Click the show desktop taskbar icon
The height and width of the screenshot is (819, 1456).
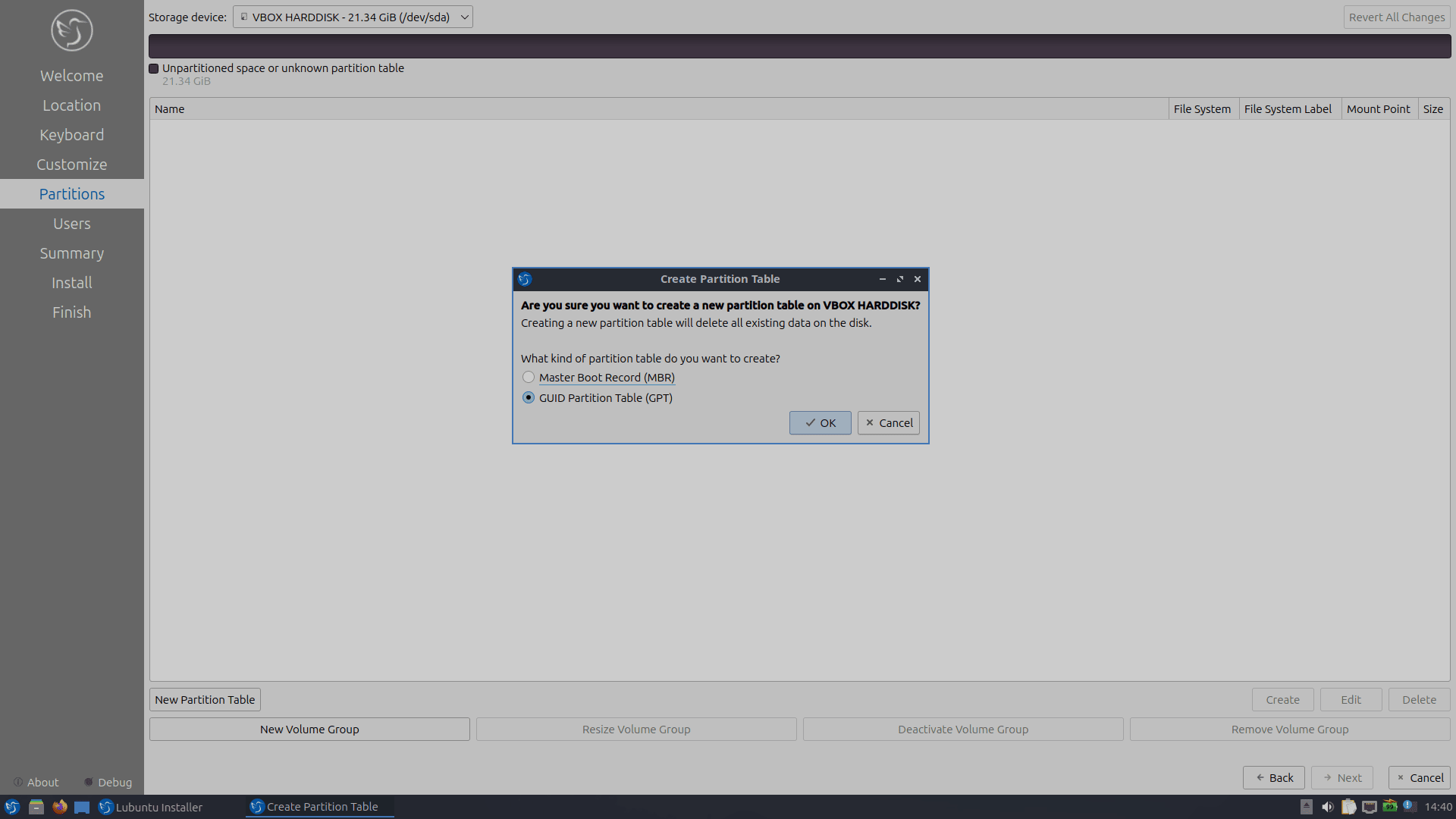tap(82, 807)
